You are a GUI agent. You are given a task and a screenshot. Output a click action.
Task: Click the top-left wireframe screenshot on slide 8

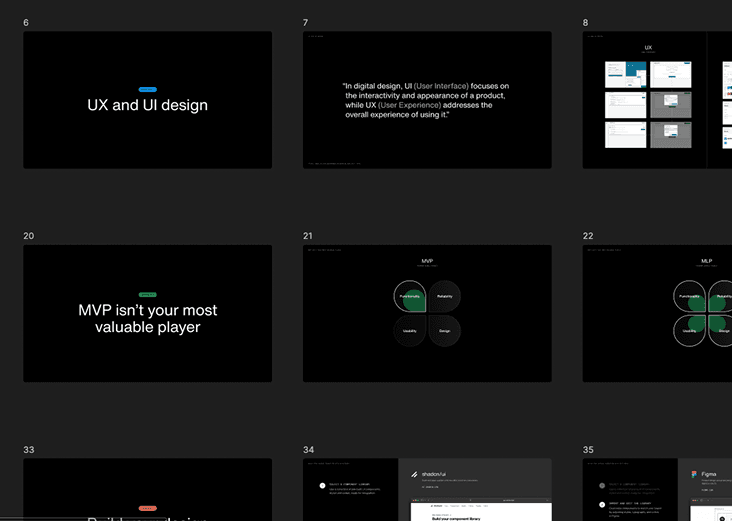626,75
